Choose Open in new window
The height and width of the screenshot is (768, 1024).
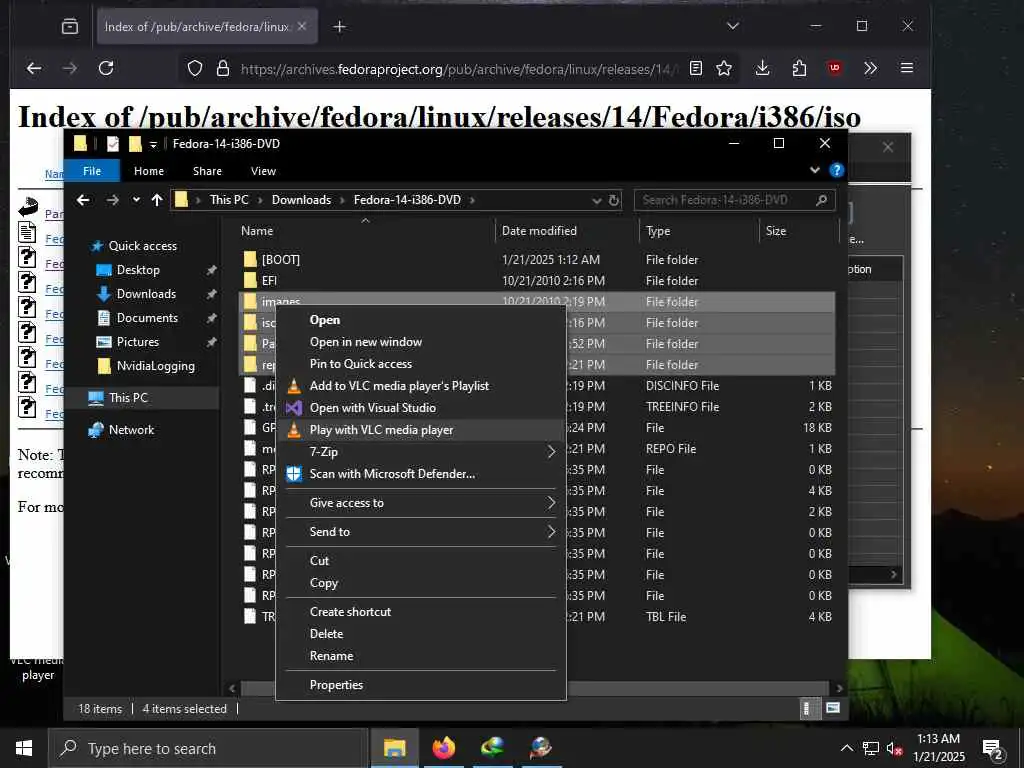tap(366, 342)
